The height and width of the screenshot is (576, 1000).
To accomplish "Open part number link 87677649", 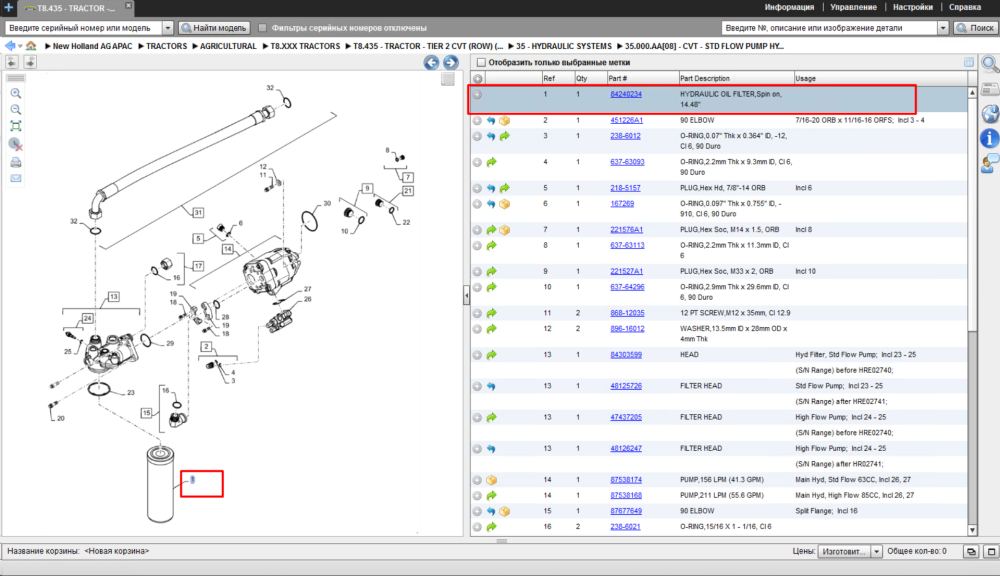I will tap(626, 512).
